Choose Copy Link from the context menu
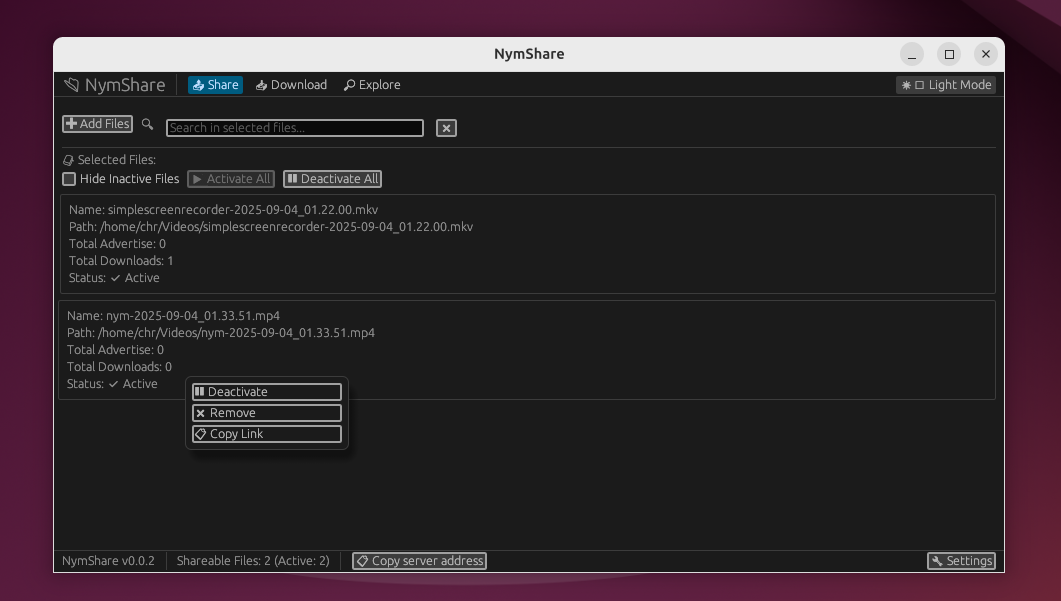The image size is (1061, 601). click(266, 434)
